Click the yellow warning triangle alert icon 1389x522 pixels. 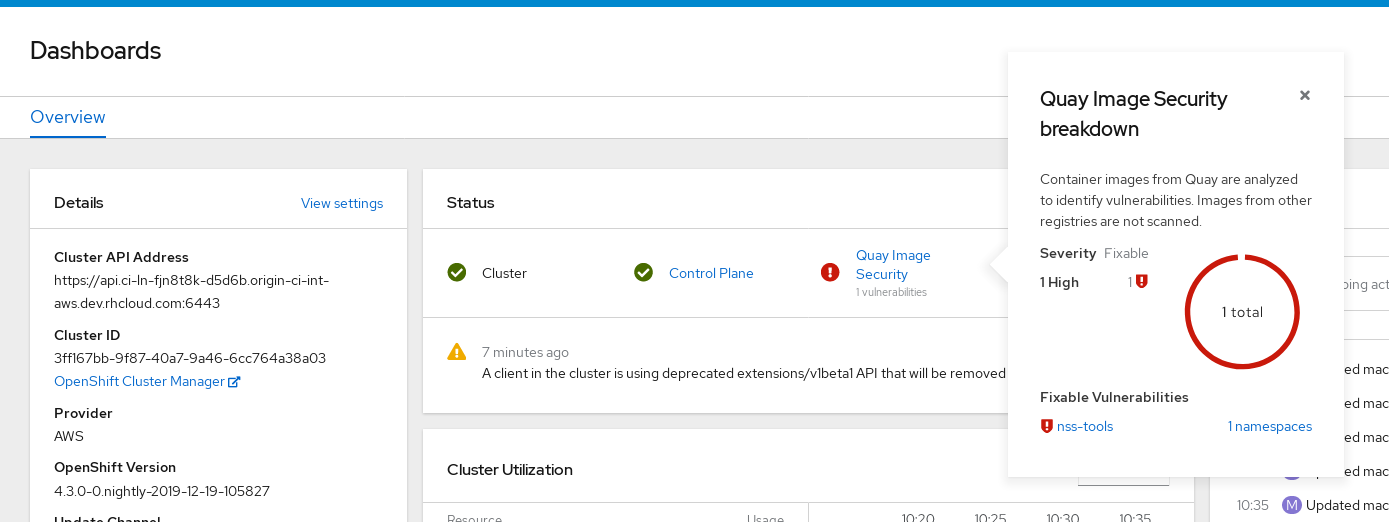click(x=457, y=352)
